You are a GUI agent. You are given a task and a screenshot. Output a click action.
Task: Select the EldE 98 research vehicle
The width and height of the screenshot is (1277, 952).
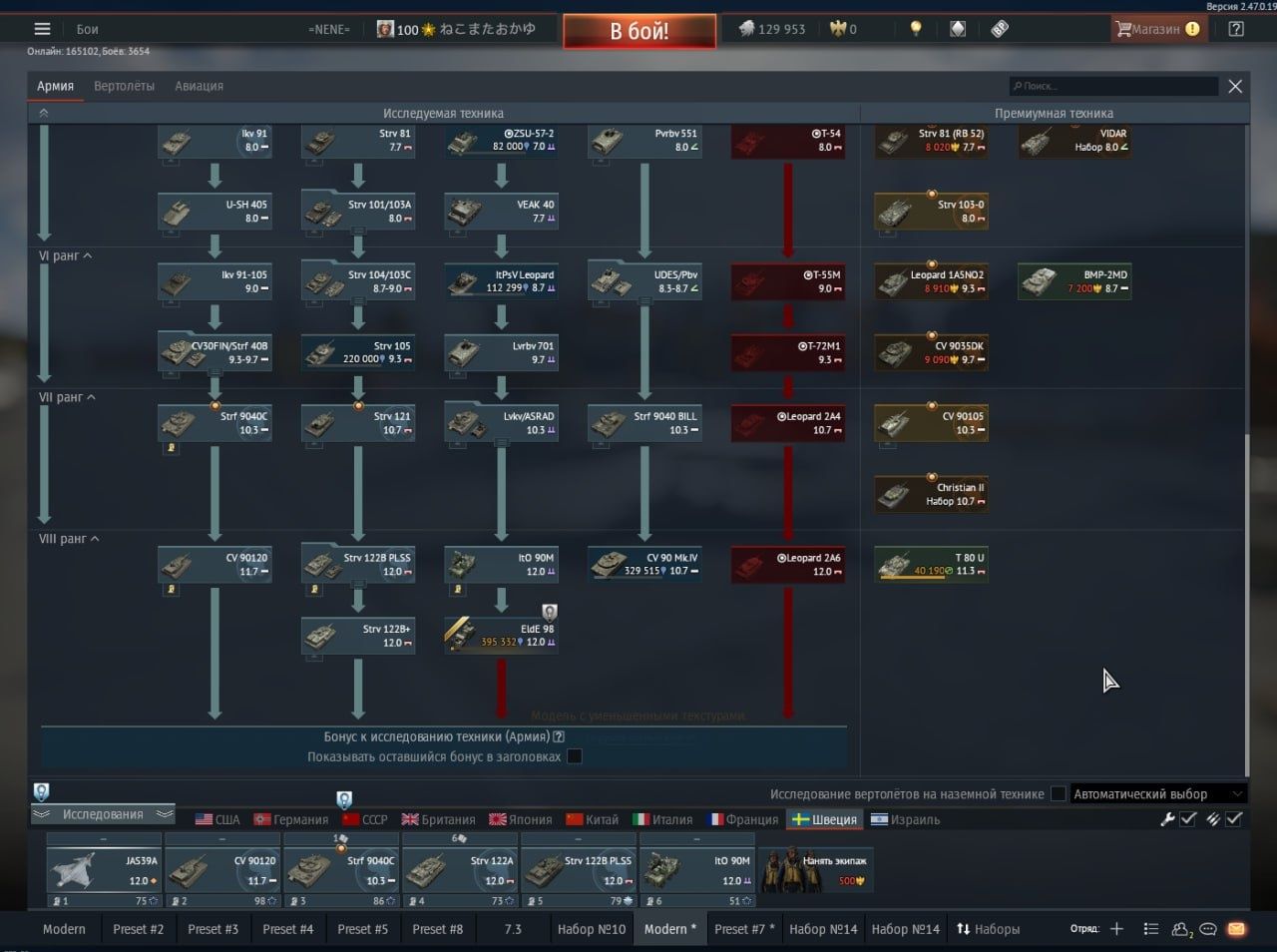pos(501,635)
